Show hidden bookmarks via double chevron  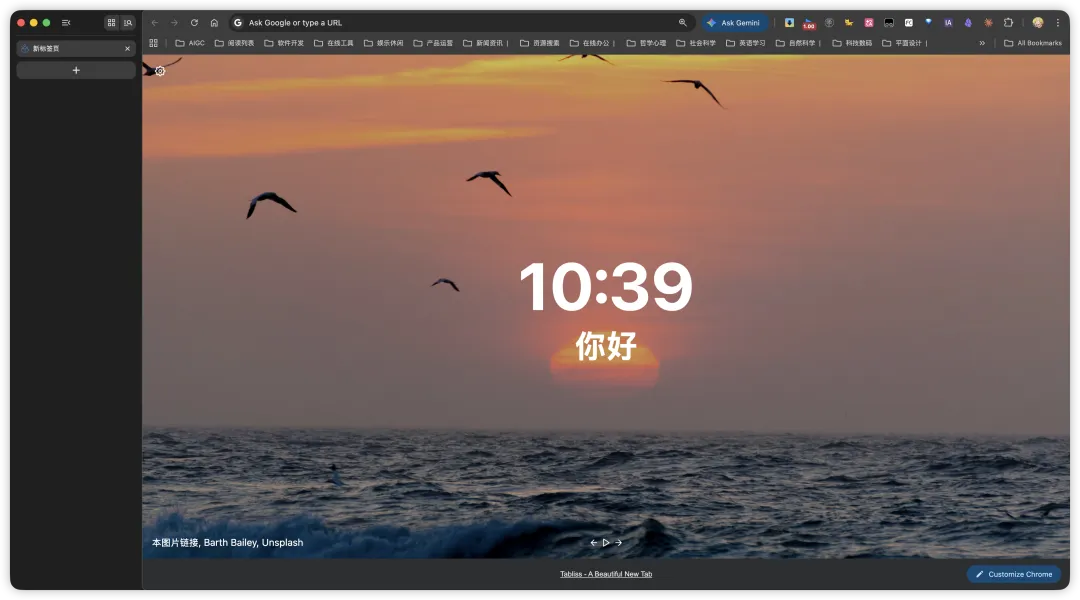982,43
